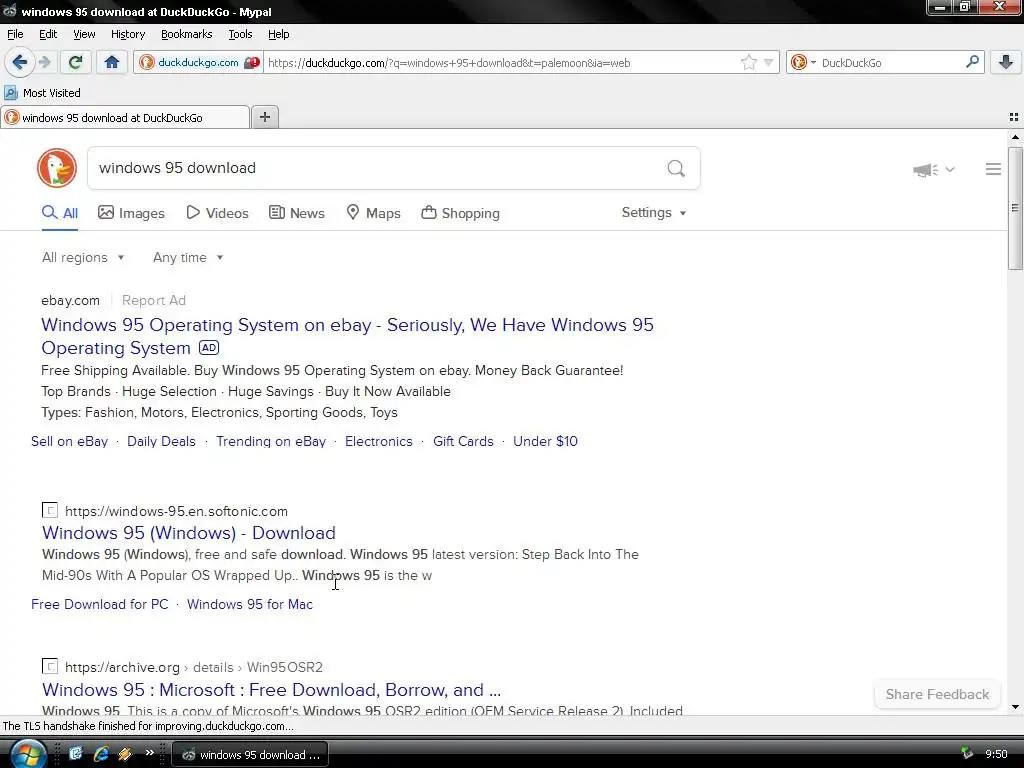
Task: Reload the current page
Action: click(75, 63)
